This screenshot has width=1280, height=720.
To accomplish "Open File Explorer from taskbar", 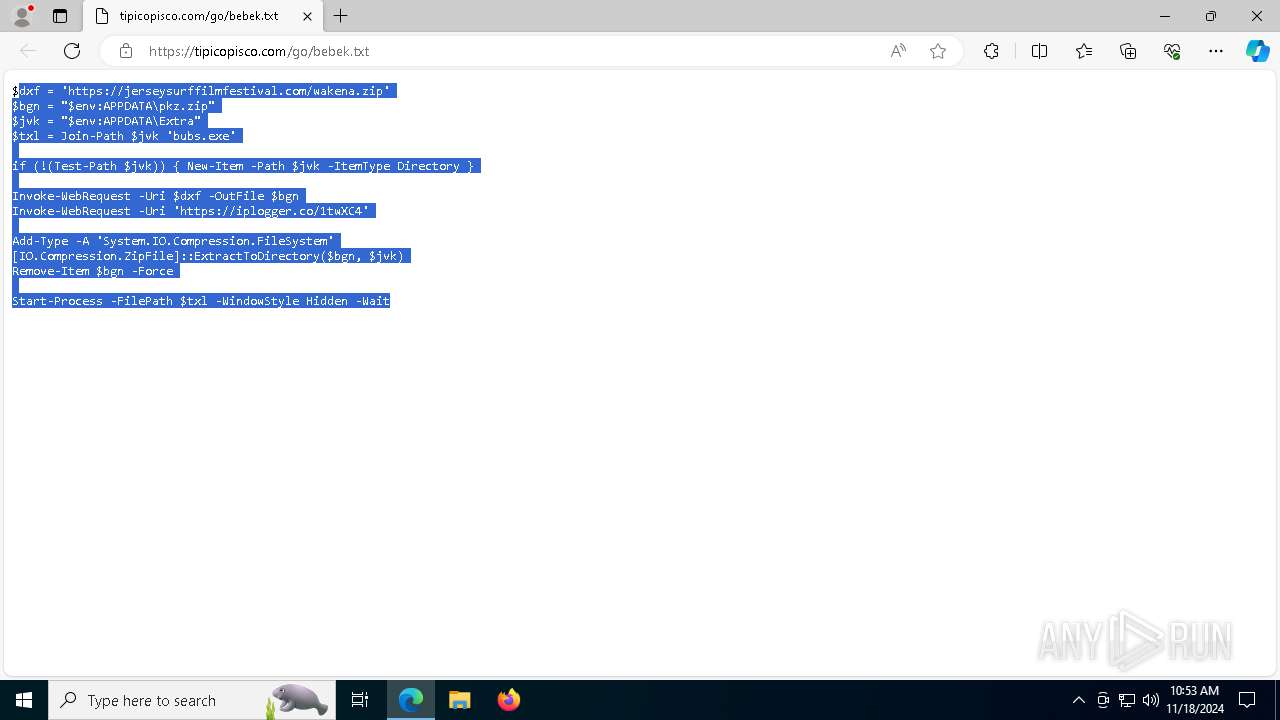I will pos(460,700).
